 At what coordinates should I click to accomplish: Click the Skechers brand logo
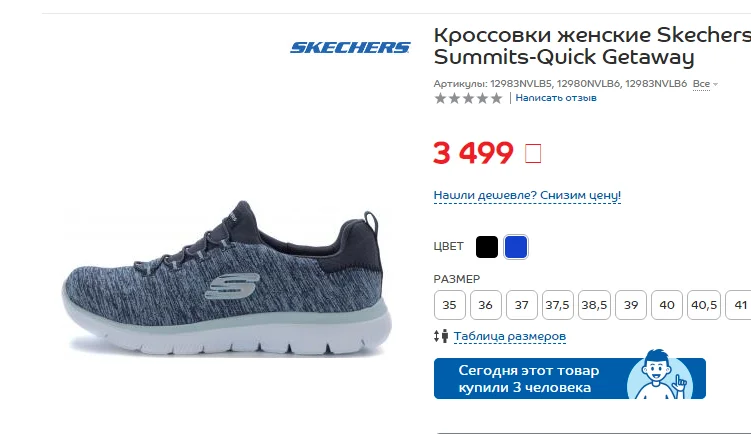350,47
